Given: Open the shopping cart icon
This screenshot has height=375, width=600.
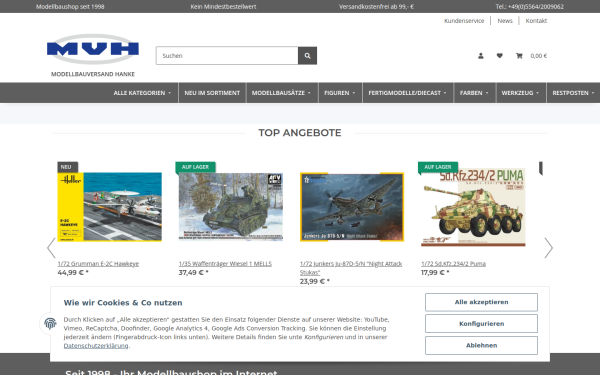Looking at the screenshot, I should [x=519, y=56].
